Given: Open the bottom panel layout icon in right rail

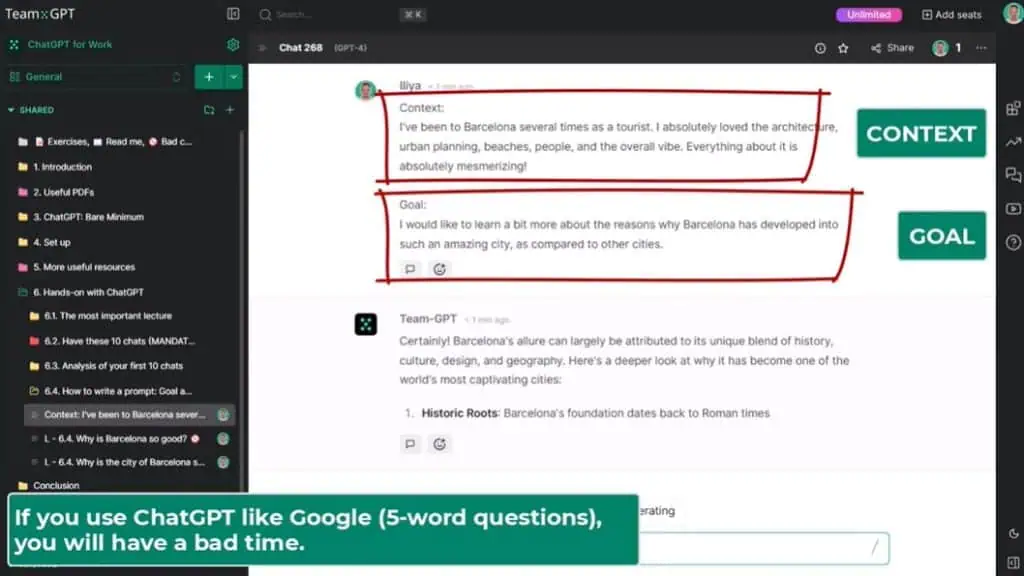Looking at the screenshot, I should [x=1013, y=562].
